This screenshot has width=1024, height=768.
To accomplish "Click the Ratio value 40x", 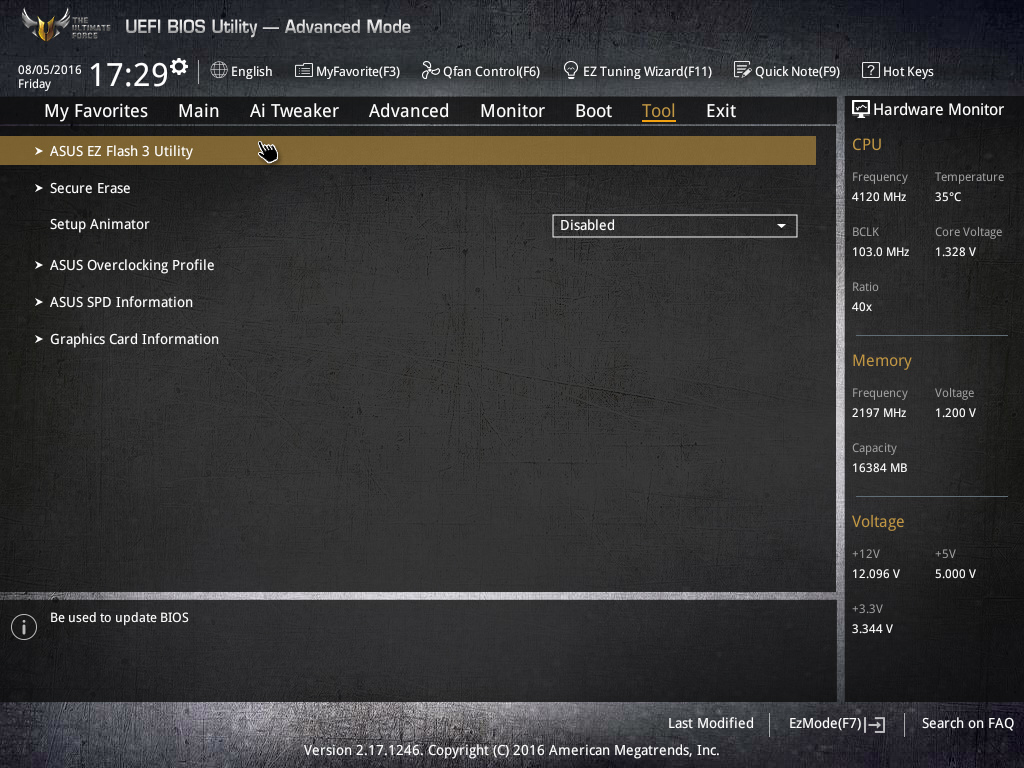I will tap(861, 307).
